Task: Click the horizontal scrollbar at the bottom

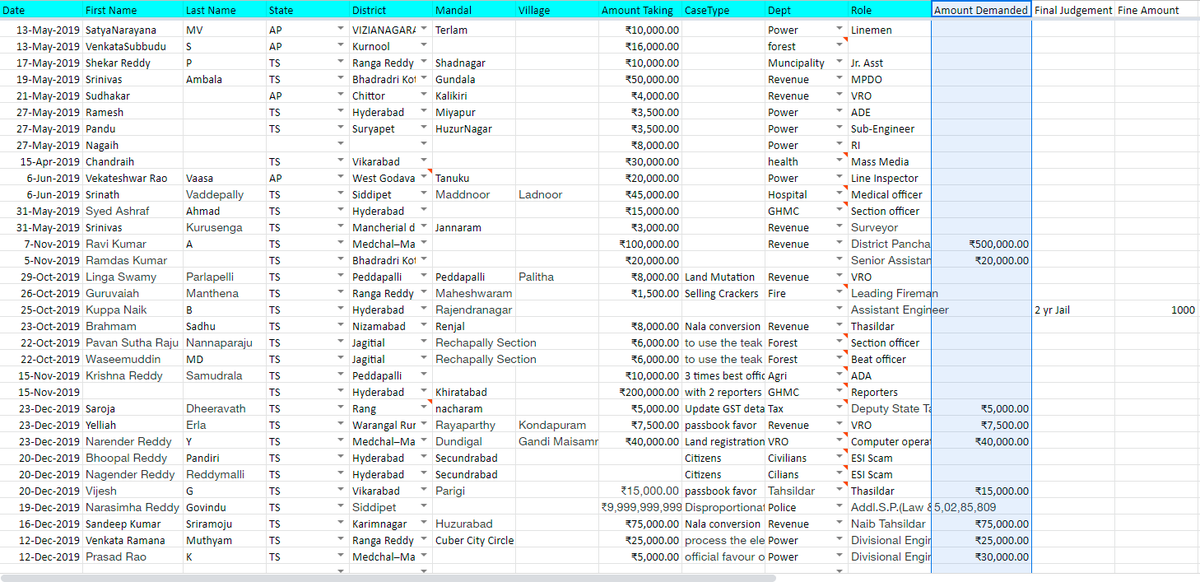Action: point(388,578)
